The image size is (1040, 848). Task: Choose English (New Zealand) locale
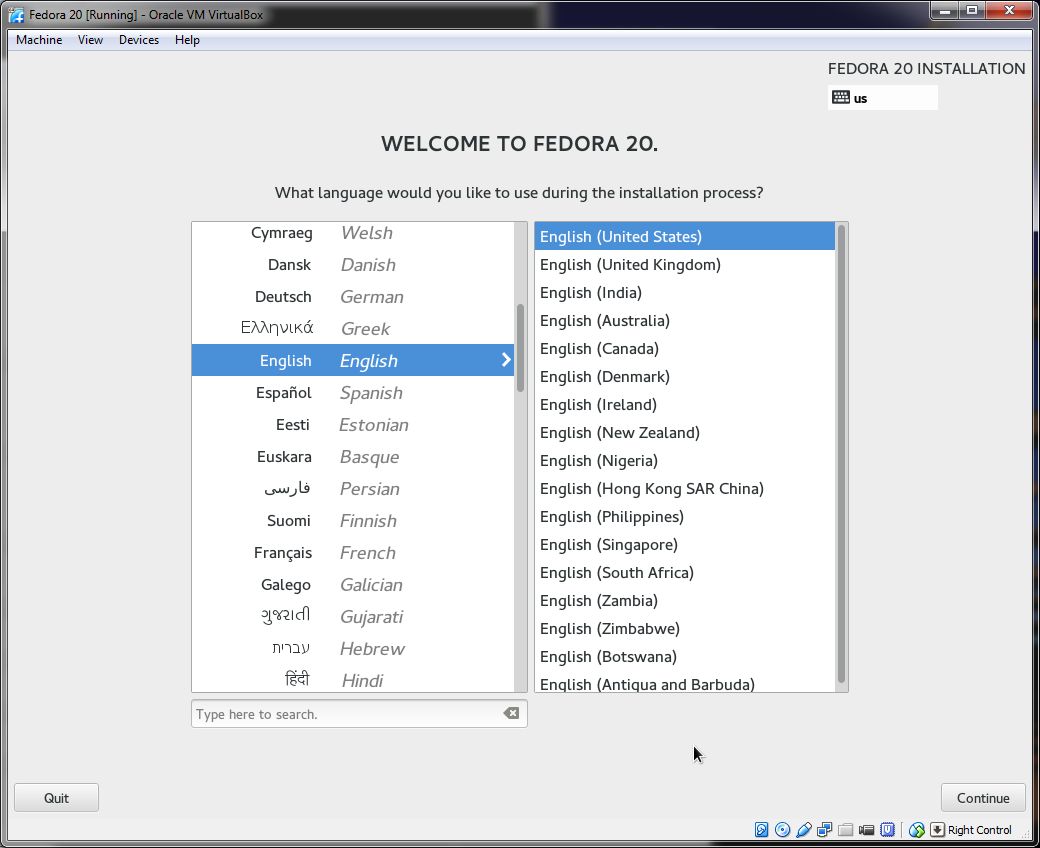pos(684,432)
